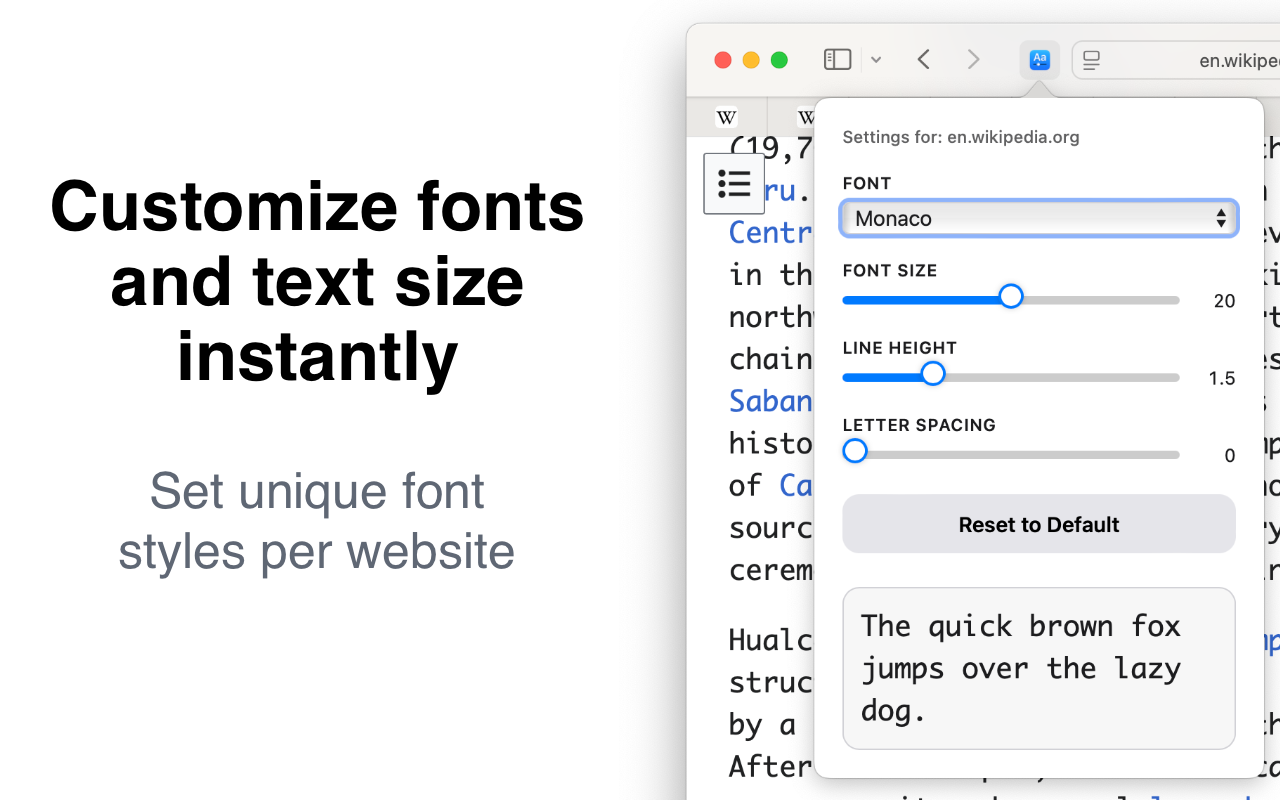Go back with the left arrow
This screenshot has width=1280, height=800.
[x=924, y=60]
